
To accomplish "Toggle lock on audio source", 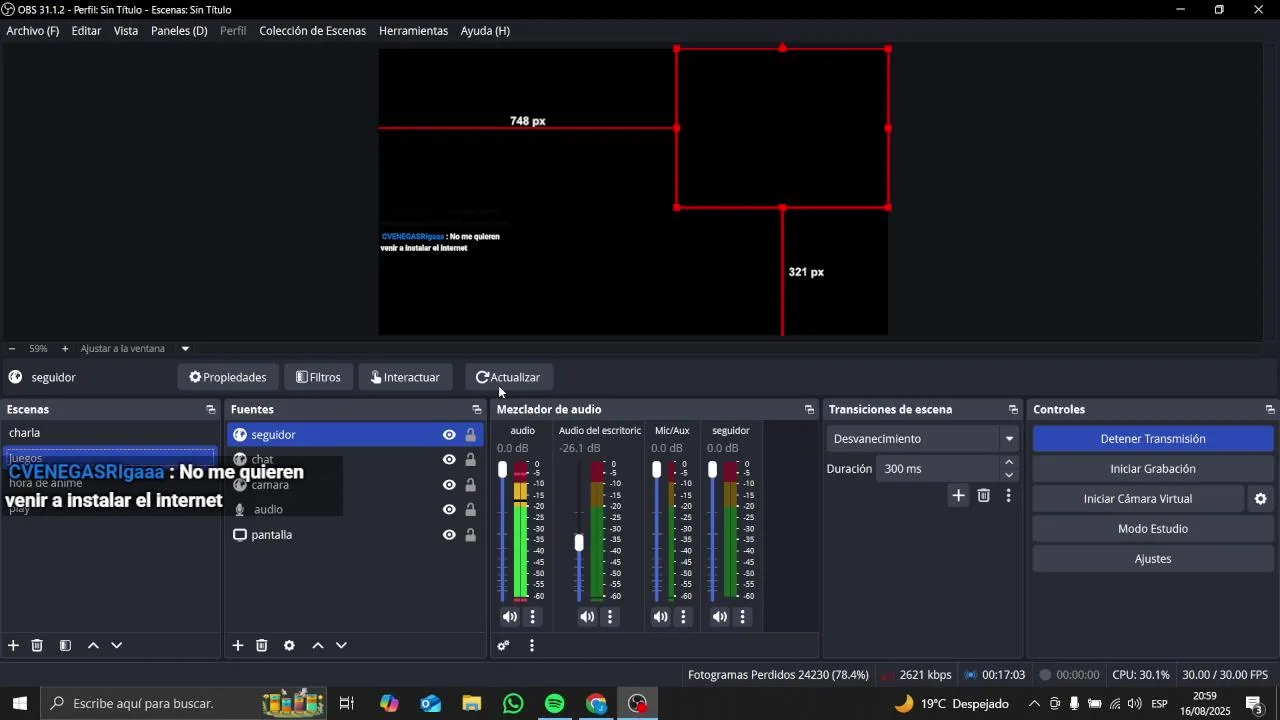I will pos(471,510).
